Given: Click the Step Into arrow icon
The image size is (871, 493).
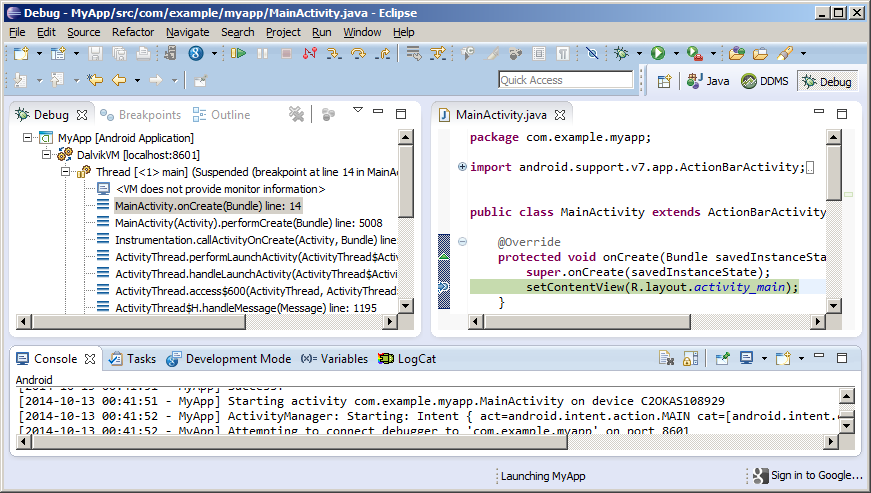Looking at the screenshot, I should point(334,53).
